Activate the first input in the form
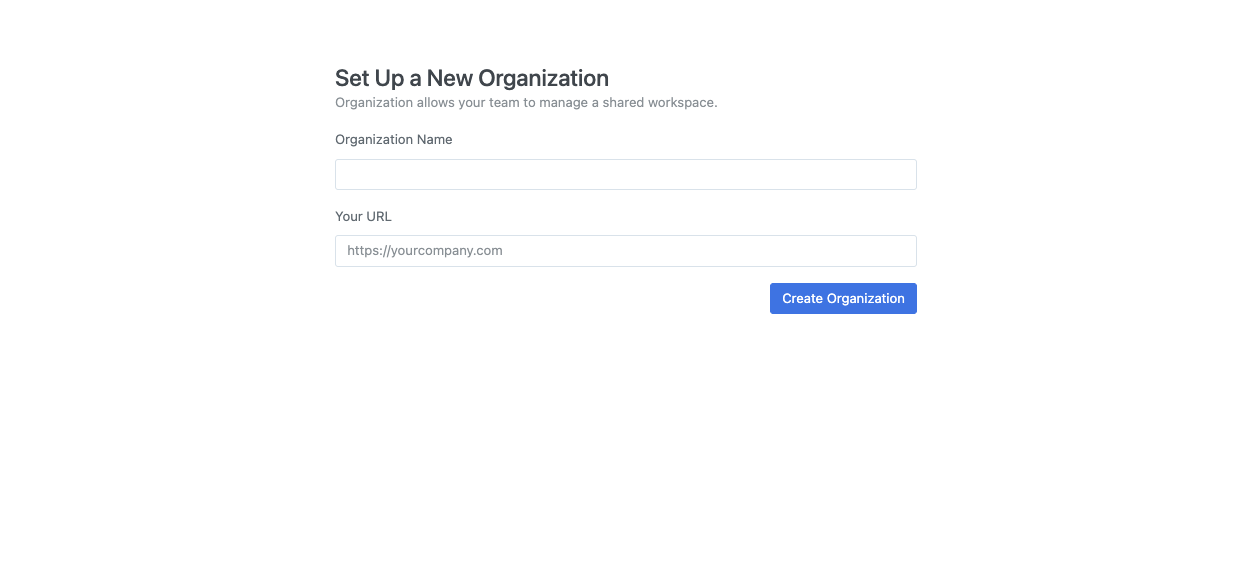This screenshot has width=1235, height=576. 625,175
